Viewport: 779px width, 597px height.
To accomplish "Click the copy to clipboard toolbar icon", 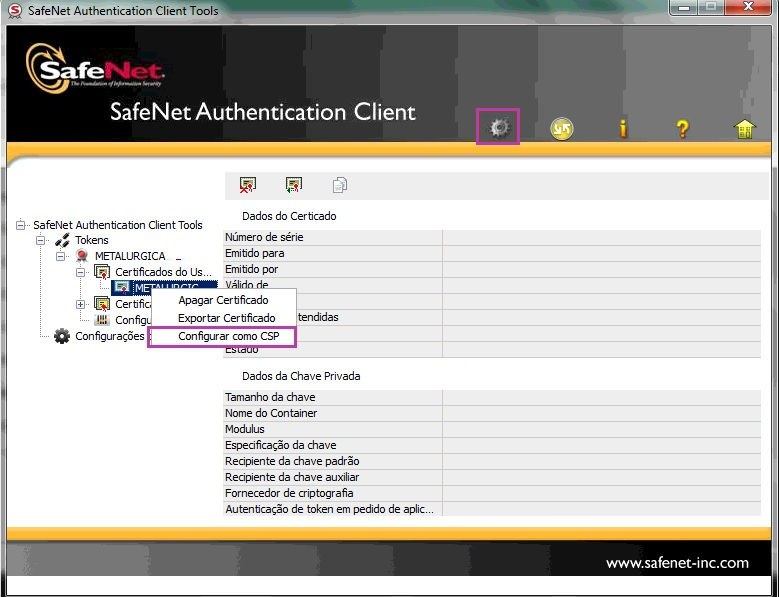I will click(340, 185).
